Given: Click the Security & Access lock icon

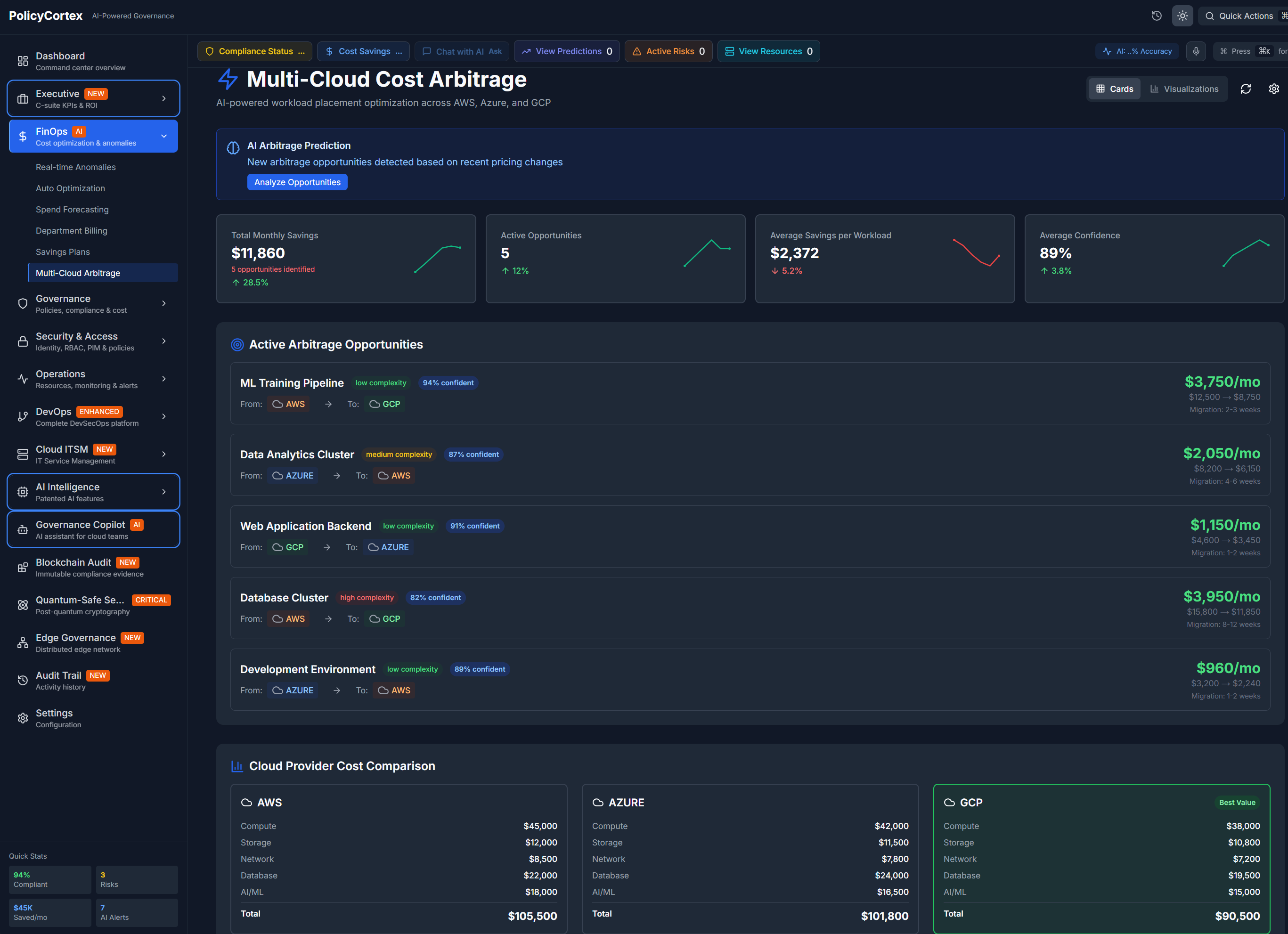Looking at the screenshot, I should pyautogui.click(x=23, y=341).
